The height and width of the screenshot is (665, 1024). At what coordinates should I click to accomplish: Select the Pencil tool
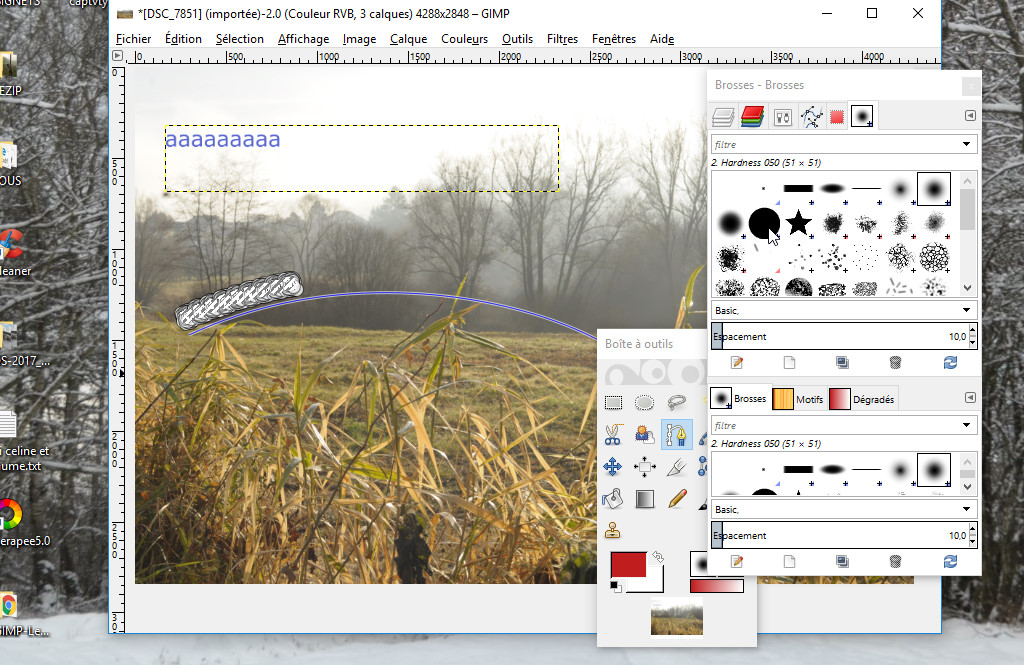pyautogui.click(x=677, y=498)
